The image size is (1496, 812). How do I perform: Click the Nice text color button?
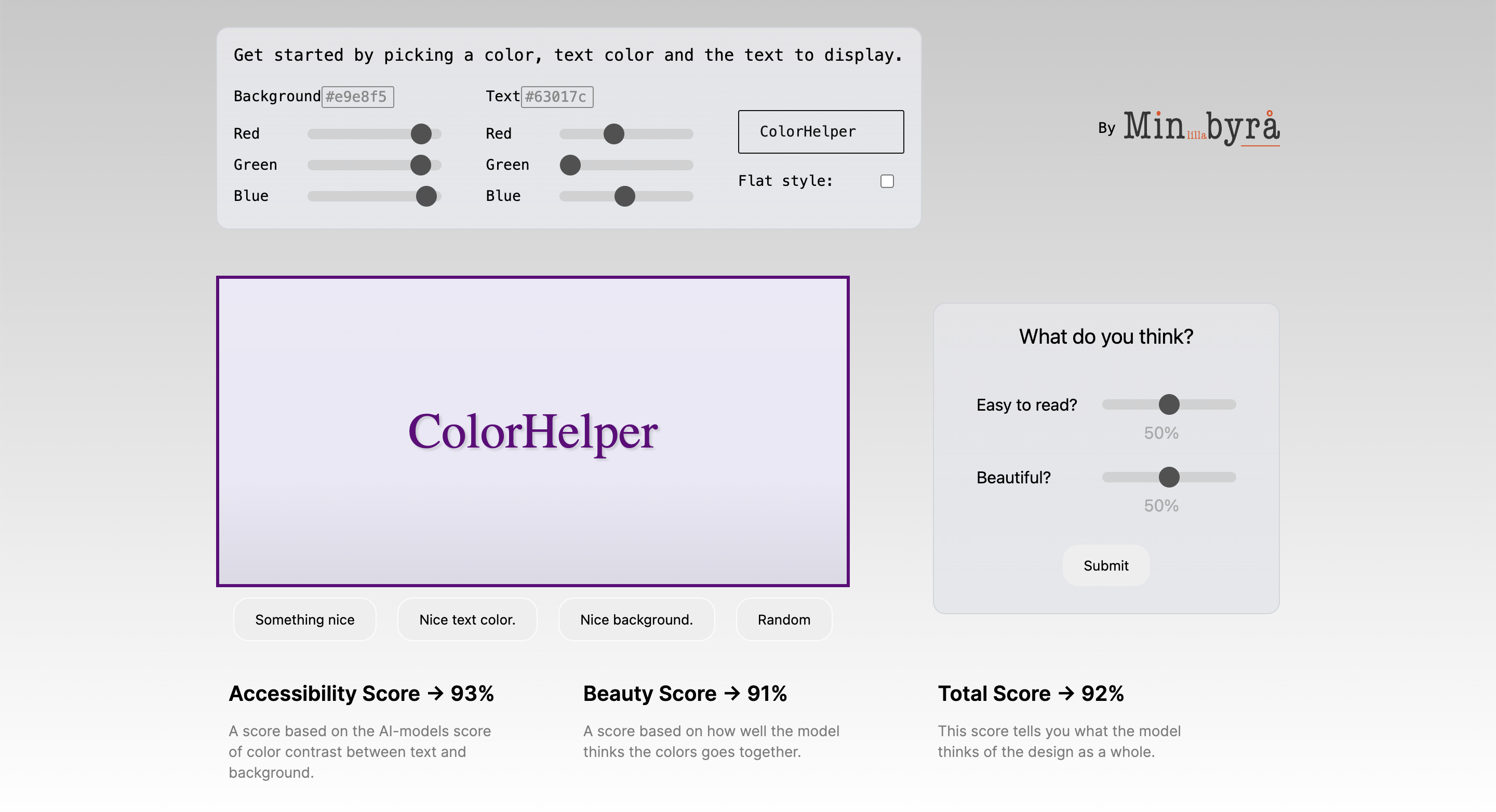point(467,619)
